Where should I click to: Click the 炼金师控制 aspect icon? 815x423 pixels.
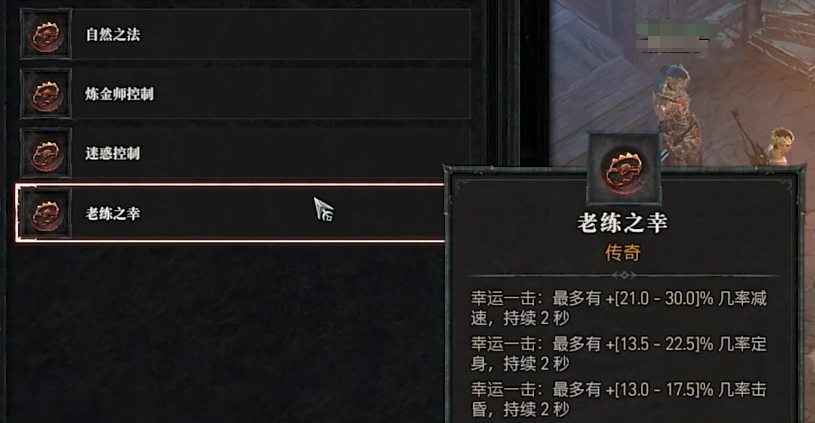[x=46, y=94]
